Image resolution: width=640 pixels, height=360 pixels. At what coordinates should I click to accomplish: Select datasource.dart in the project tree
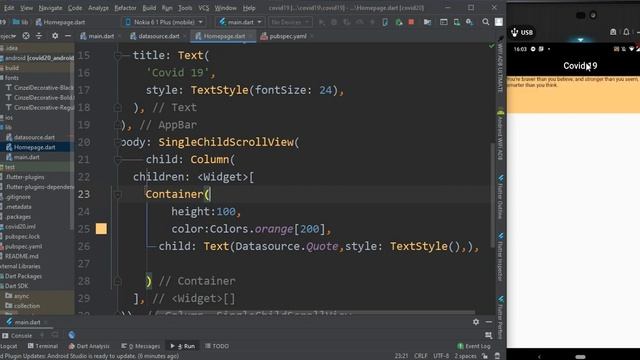click(x=34, y=137)
